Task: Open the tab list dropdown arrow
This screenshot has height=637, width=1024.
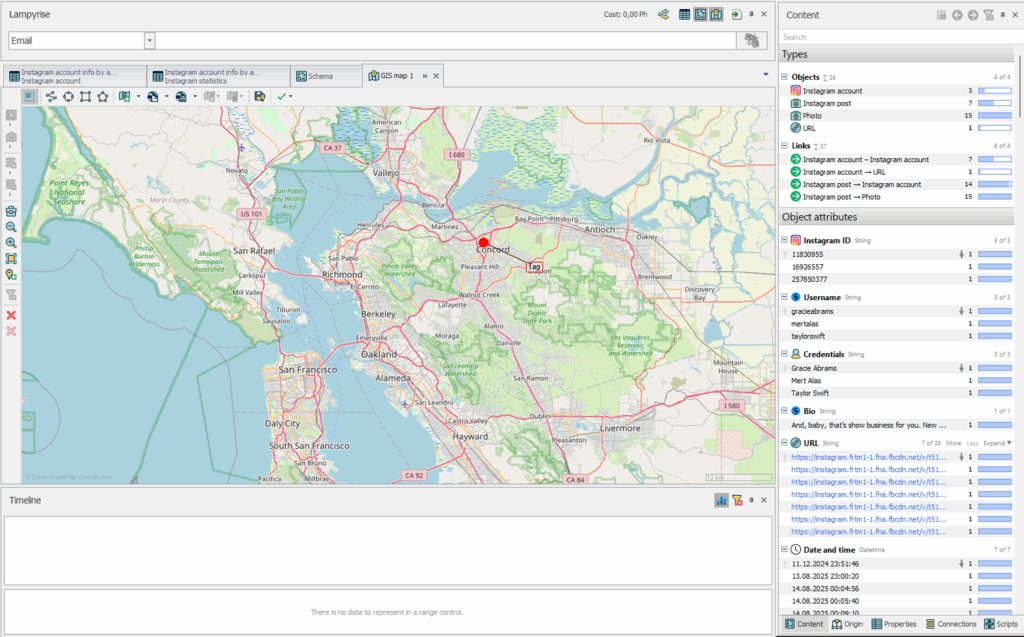Action: (765, 74)
